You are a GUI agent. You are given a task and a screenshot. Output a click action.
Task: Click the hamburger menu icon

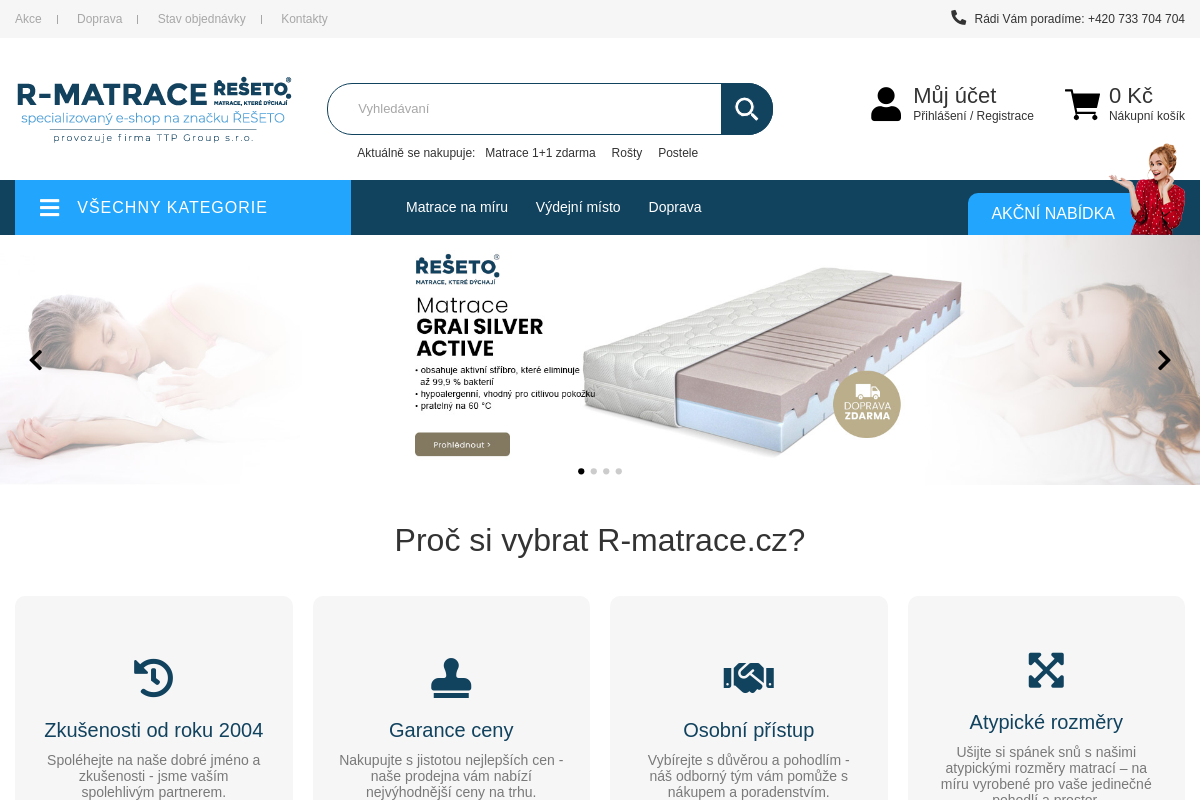click(50, 207)
